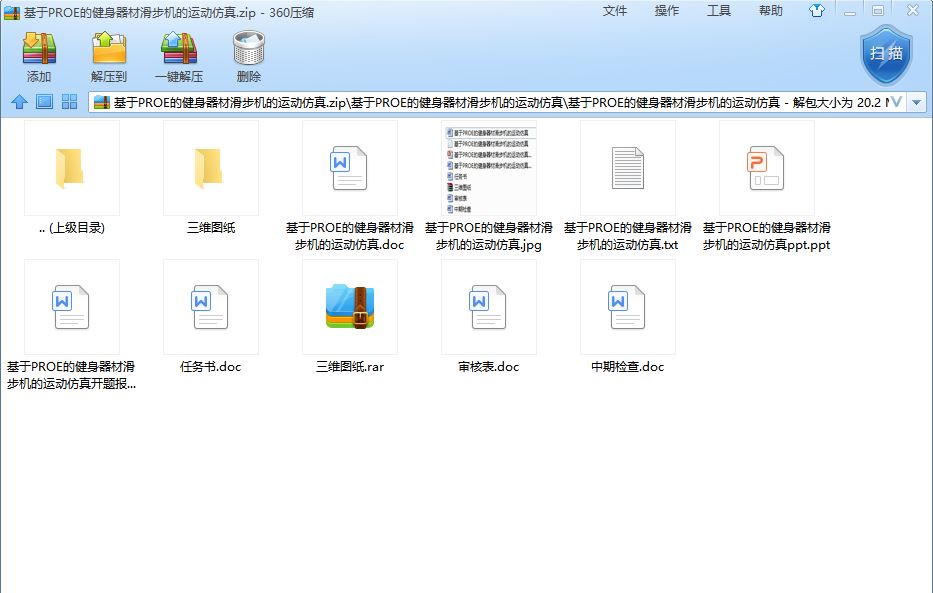Click the archive path address field
Image resolution: width=933 pixels, height=593 pixels.
point(498,102)
